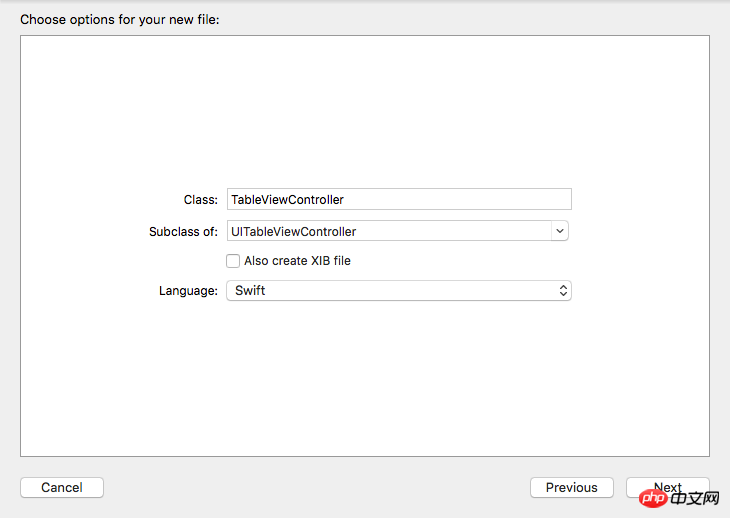Viewport: 730px width, 518px height.
Task: Open the Subclass of dropdown arrow
Action: [560, 231]
